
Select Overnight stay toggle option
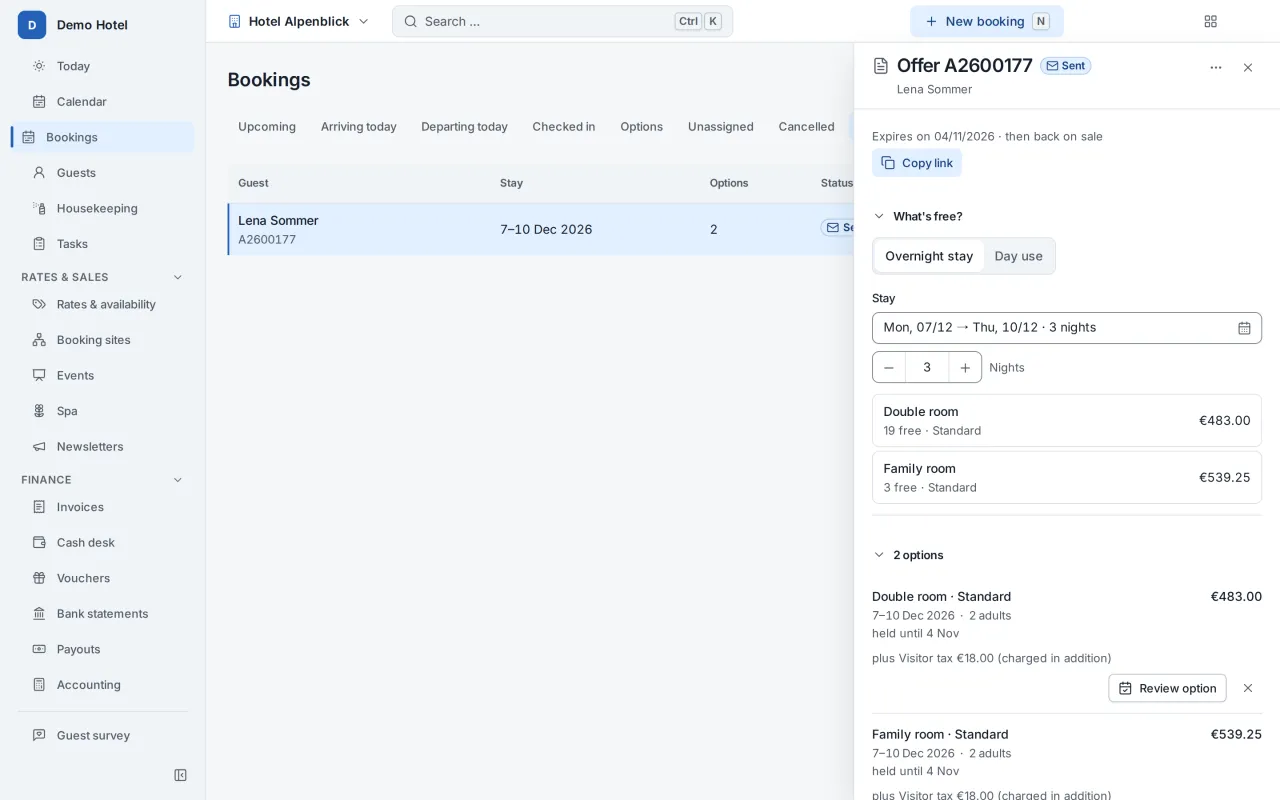[929, 256]
